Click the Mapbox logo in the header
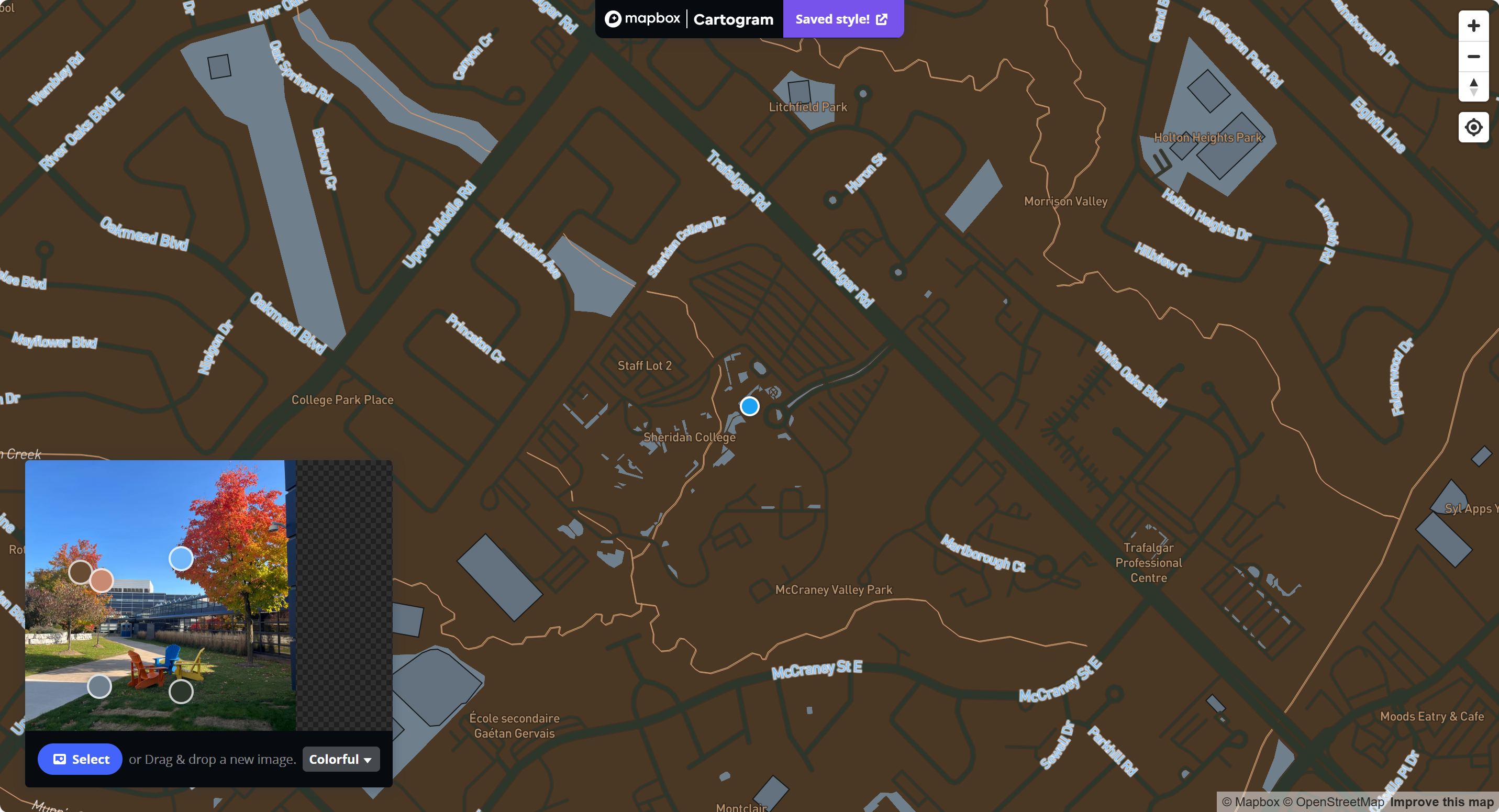The width and height of the screenshot is (1499, 812). 643,19
